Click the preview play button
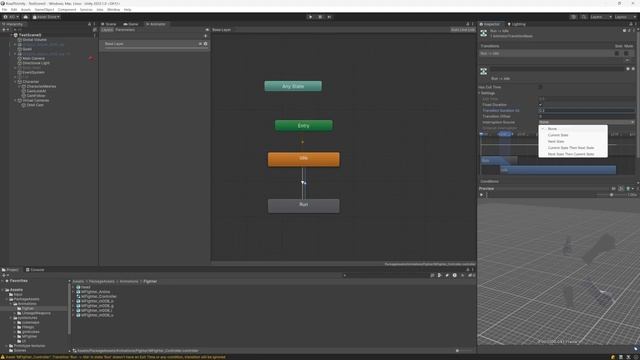Screen dimensions: 640x360 [x=481, y=195]
